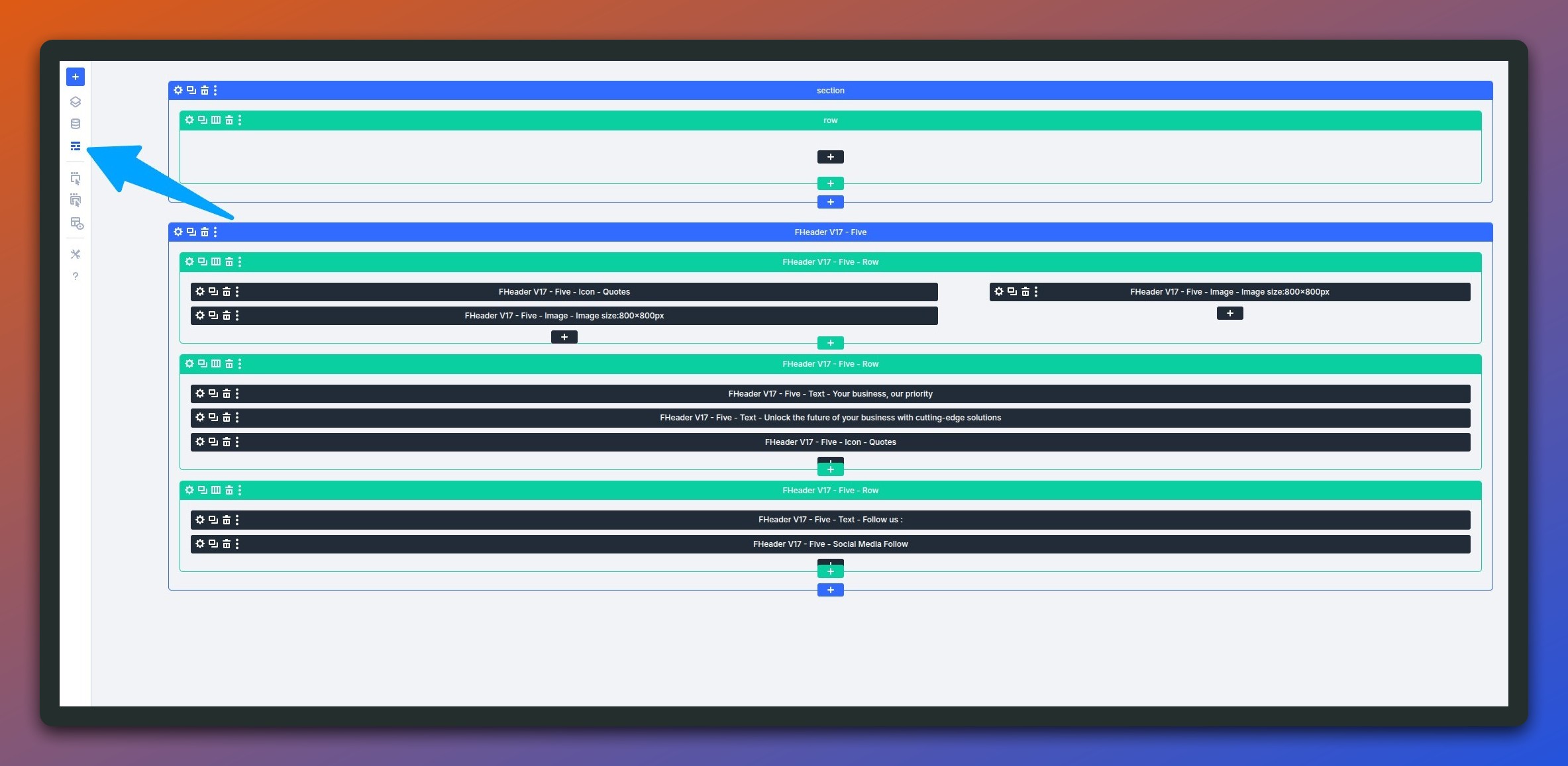Open settings gear of 'FHeader V17 - Five' section
Viewport: 1568px width, 766px height.
[x=178, y=232]
